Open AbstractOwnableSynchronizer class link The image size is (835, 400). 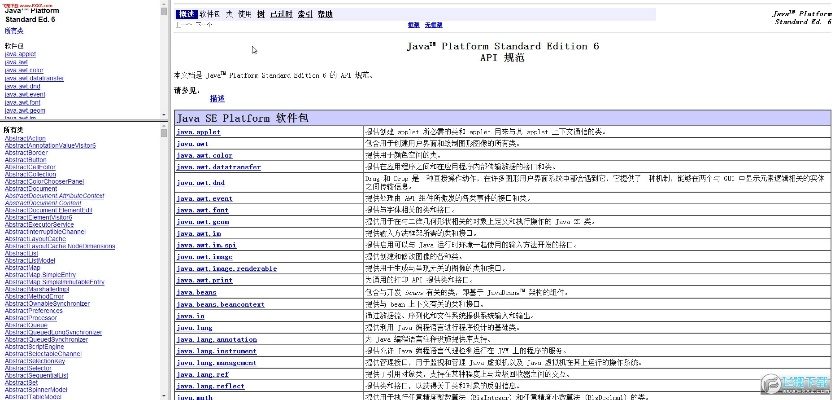point(47,304)
